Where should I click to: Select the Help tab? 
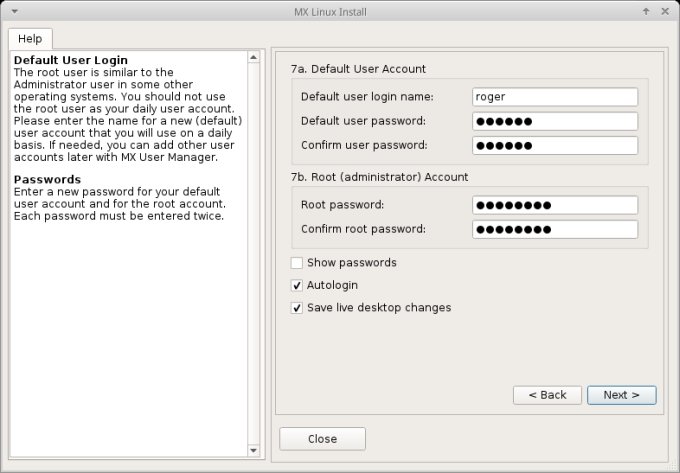click(x=30, y=38)
